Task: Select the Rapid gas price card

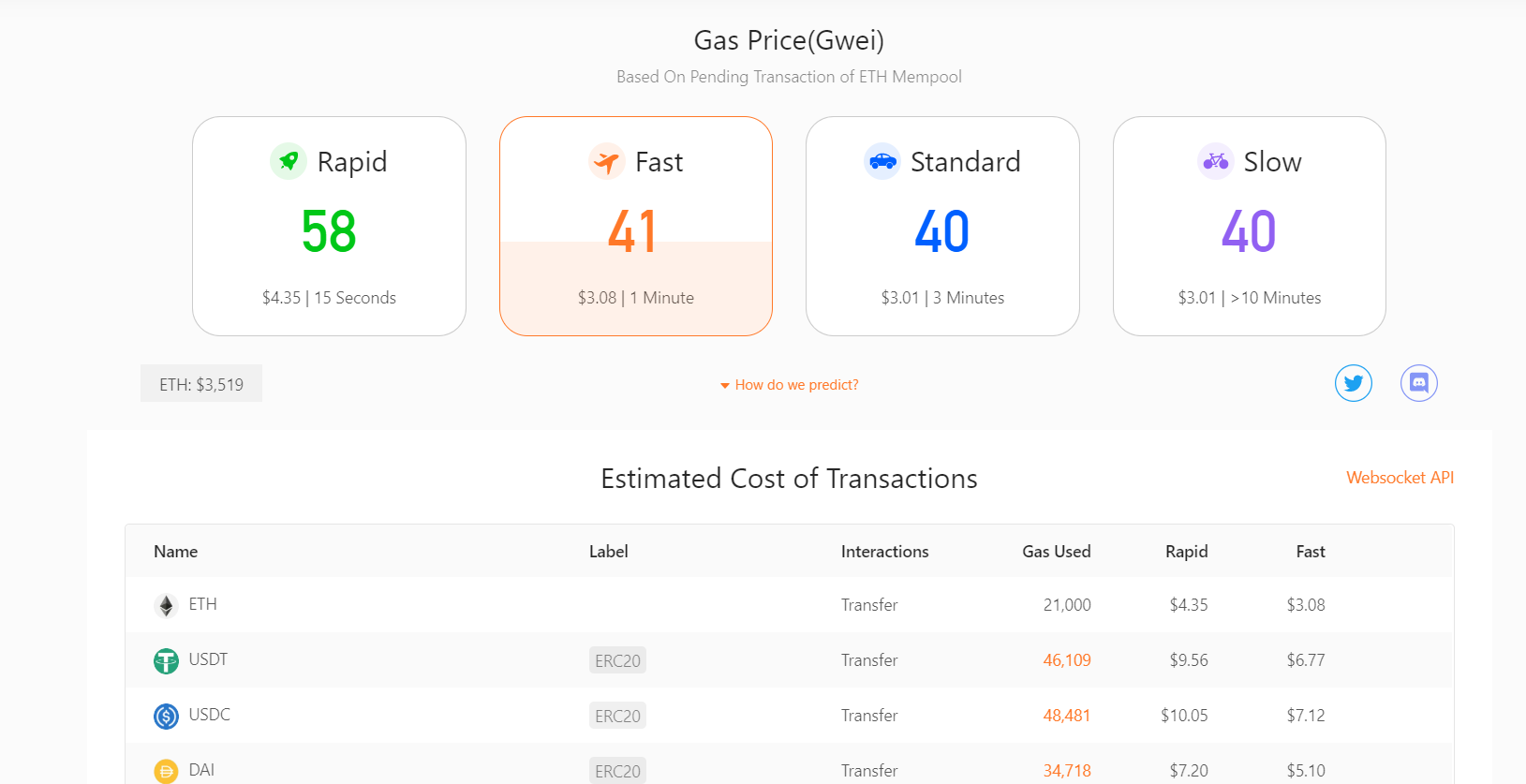Action: pos(329,226)
